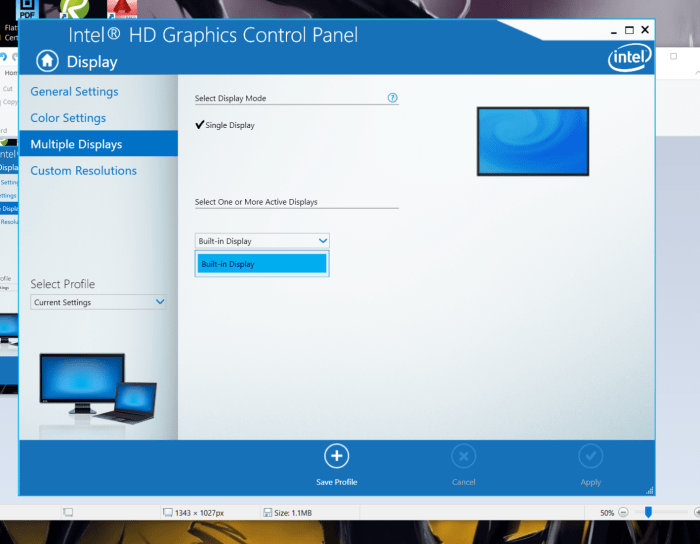Image resolution: width=700 pixels, height=544 pixels.
Task: Click the Apply label
Action: 591,482
